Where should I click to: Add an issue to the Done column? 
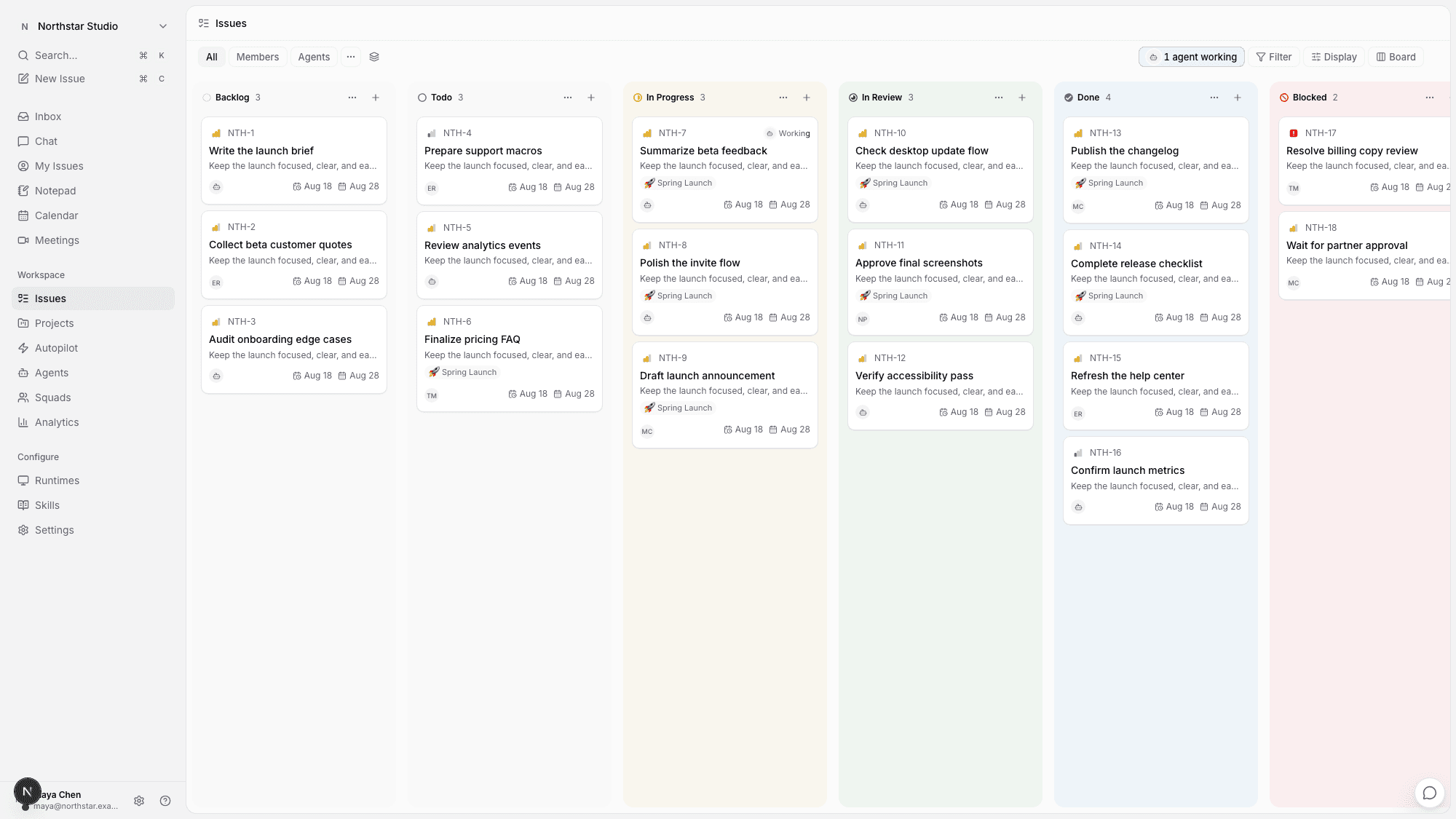1238,98
